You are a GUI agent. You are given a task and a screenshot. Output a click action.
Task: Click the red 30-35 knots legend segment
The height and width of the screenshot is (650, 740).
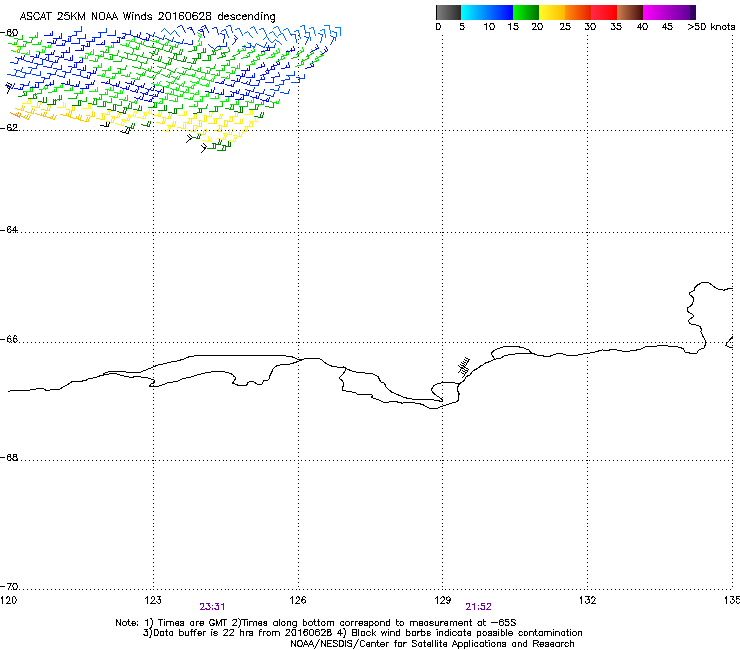pos(604,12)
